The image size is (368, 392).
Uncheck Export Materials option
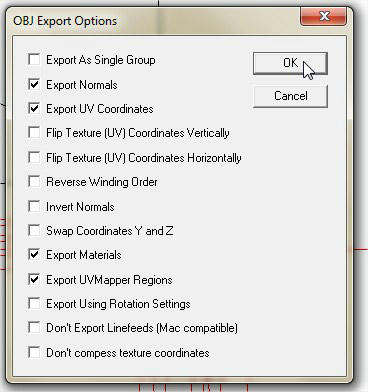coord(35,255)
